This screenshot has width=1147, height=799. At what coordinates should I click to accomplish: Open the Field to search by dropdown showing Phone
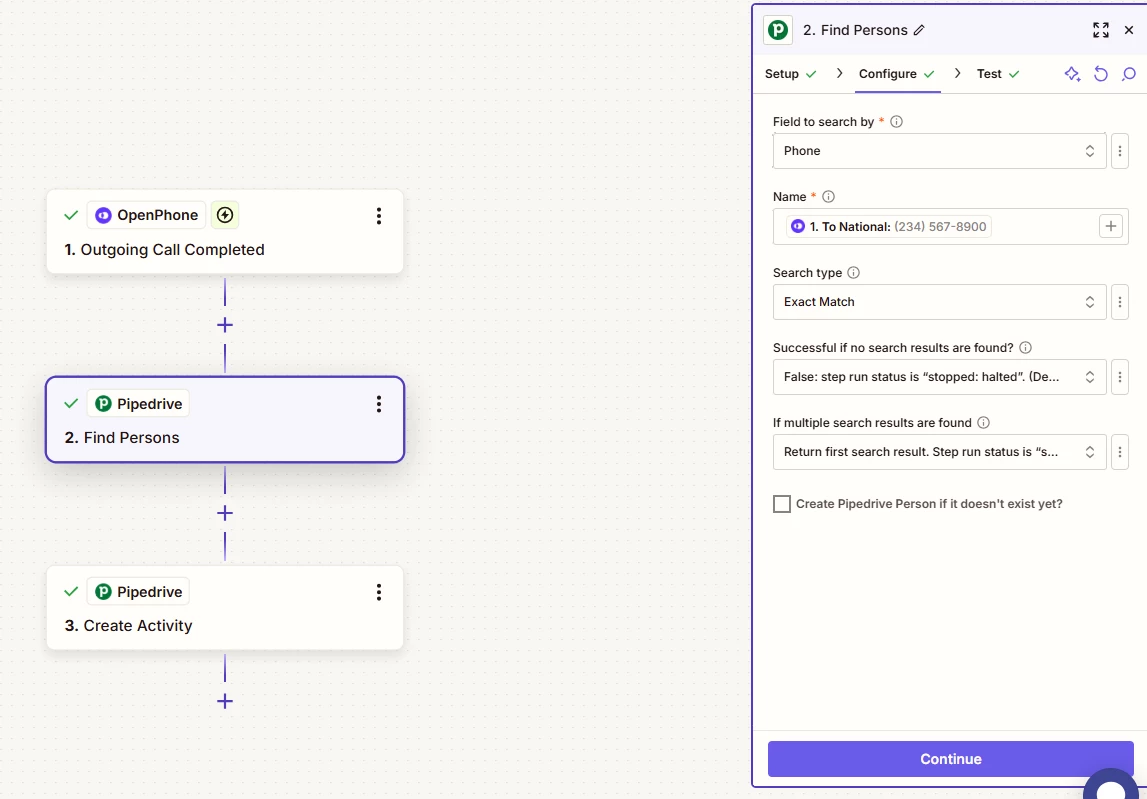(x=939, y=151)
